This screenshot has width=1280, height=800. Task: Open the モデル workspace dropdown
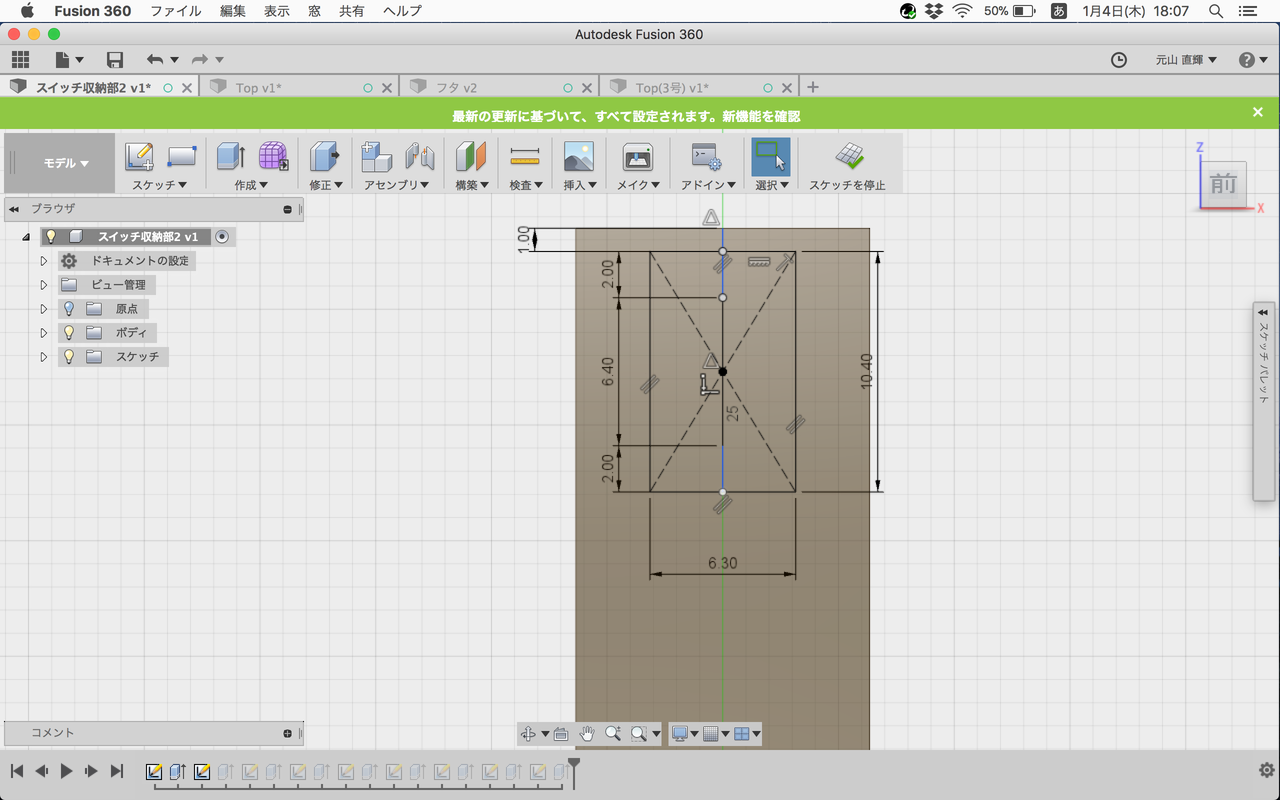pyautogui.click(x=66, y=163)
